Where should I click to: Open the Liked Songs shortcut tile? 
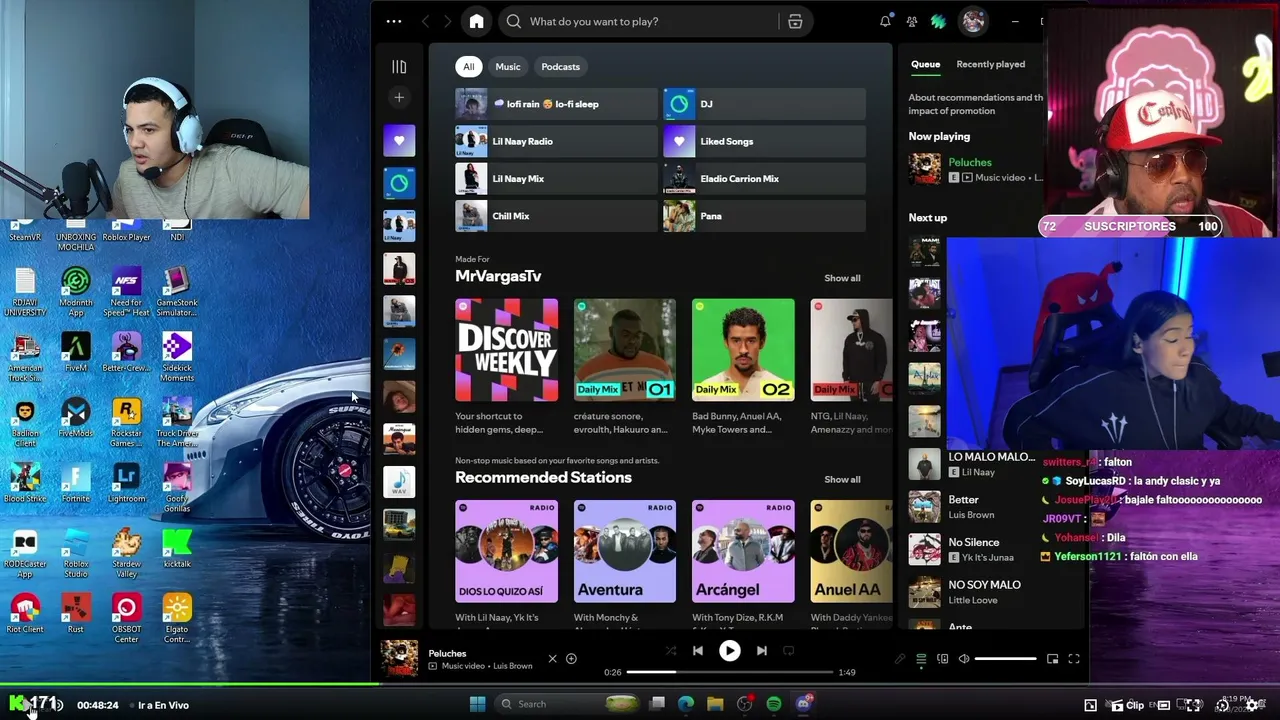pos(764,141)
